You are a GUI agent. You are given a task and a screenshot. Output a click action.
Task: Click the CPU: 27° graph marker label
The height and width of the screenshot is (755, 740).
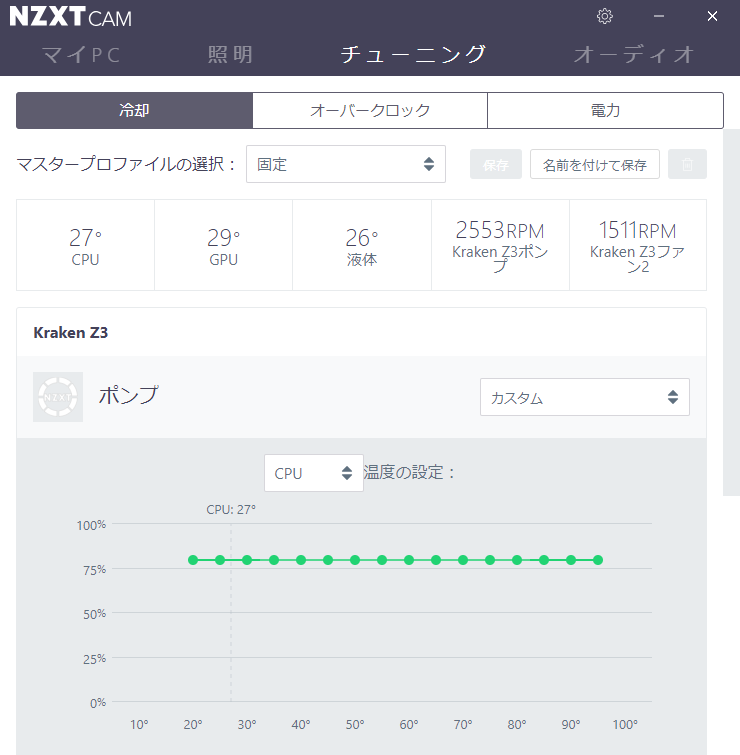click(231, 509)
